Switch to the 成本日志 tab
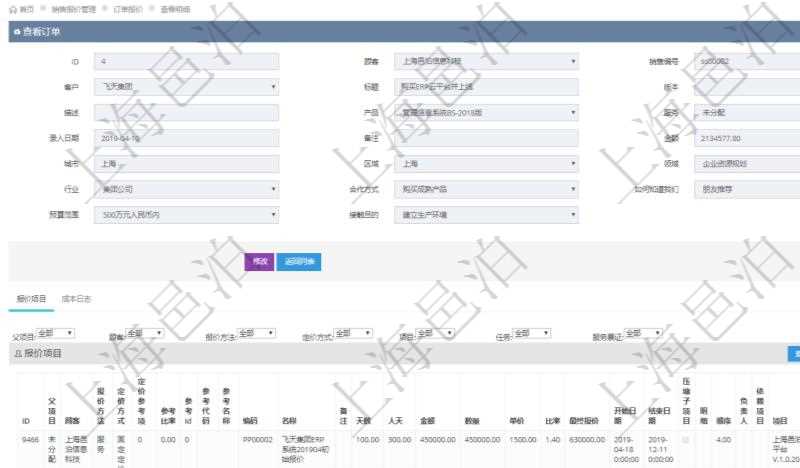Image resolution: width=800 pixels, height=468 pixels. (x=77, y=298)
